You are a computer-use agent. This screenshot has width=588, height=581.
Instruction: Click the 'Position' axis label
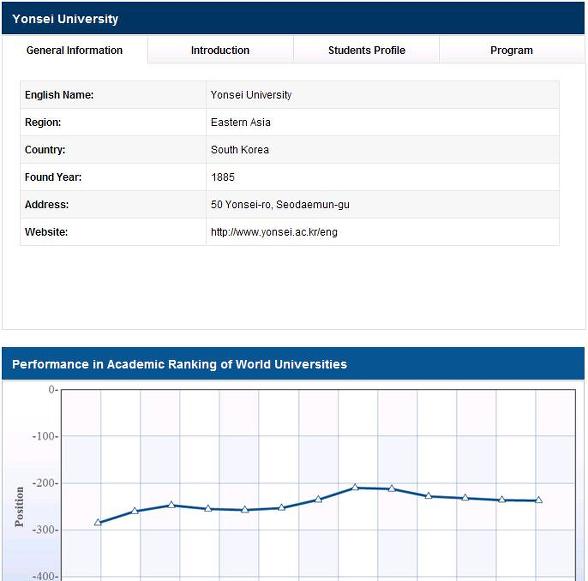click(19, 506)
